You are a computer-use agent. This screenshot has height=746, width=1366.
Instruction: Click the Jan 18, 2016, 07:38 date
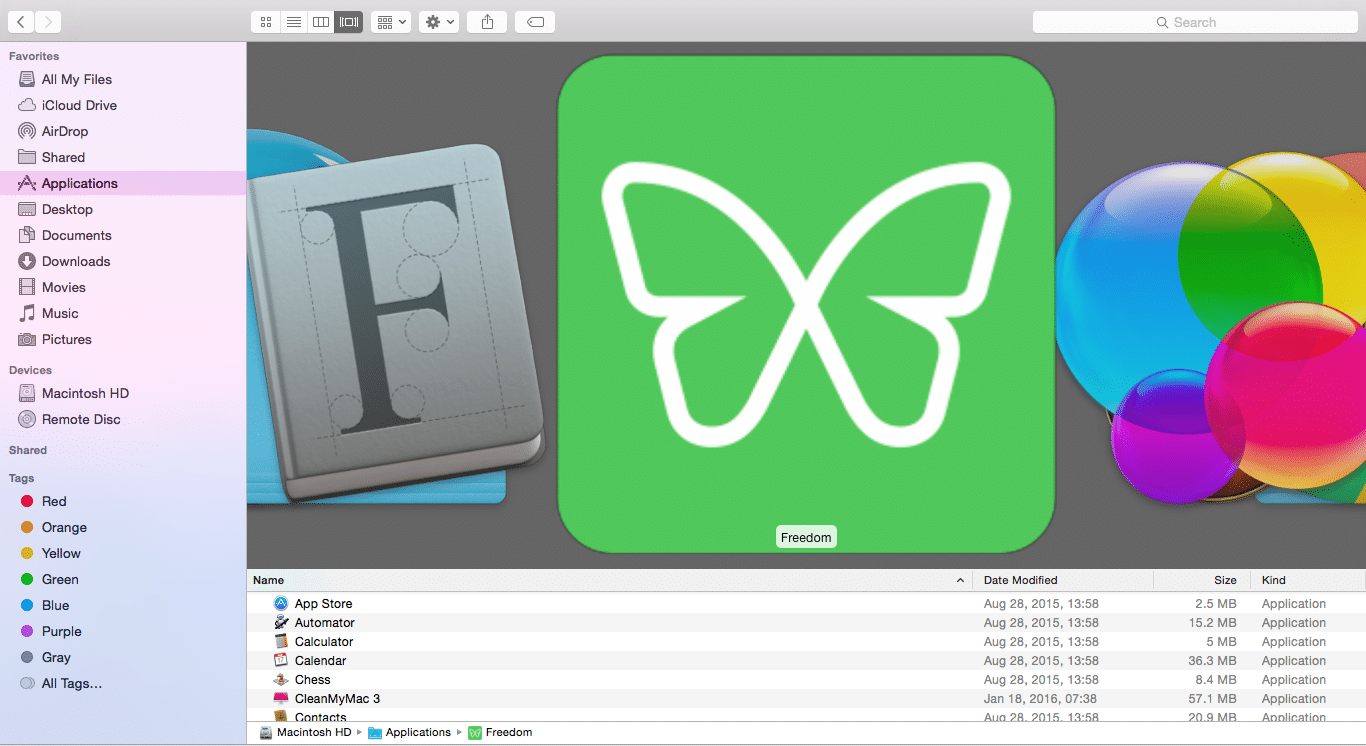(x=1040, y=699)
